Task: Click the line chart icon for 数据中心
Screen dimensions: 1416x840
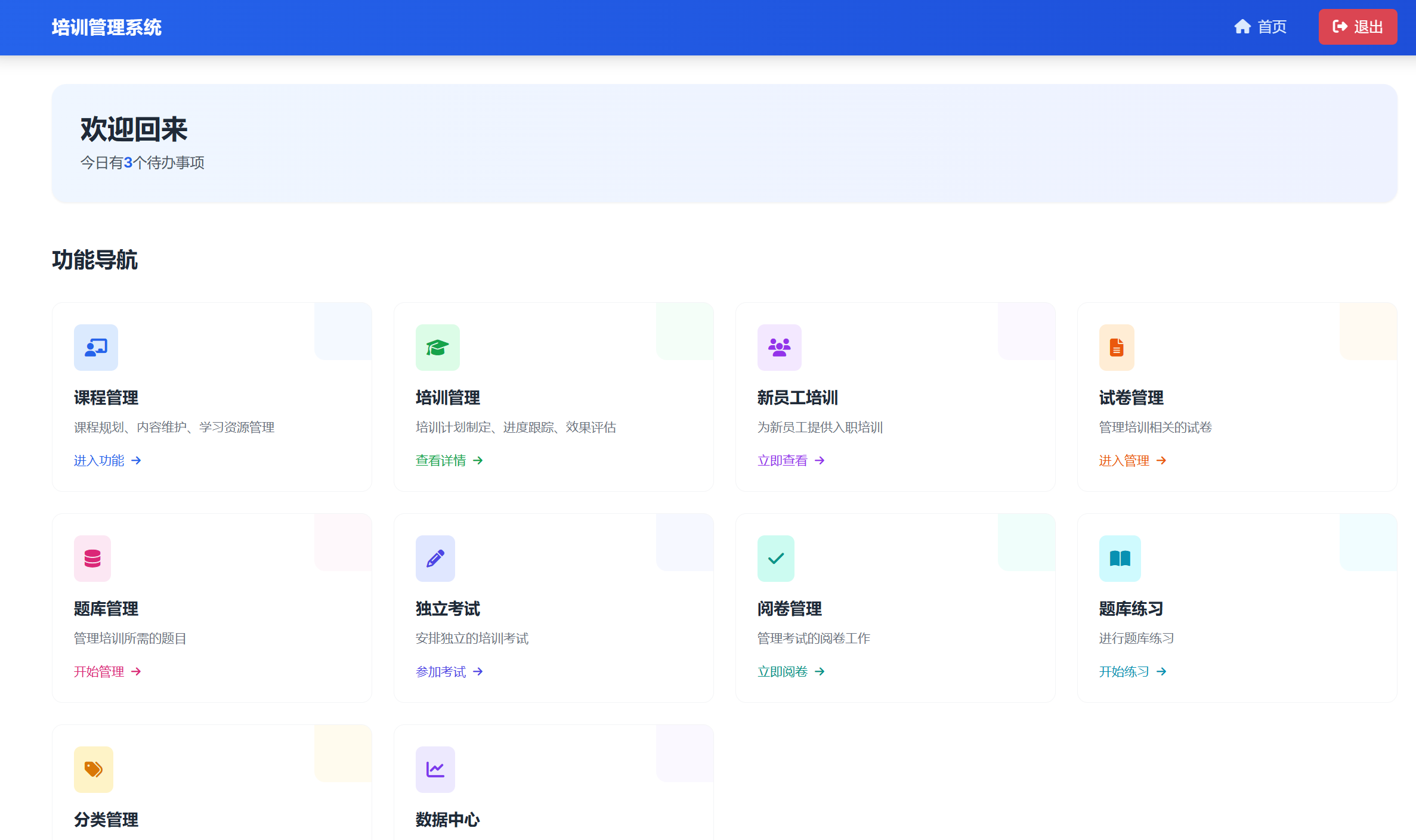Action: pos(435,770)
